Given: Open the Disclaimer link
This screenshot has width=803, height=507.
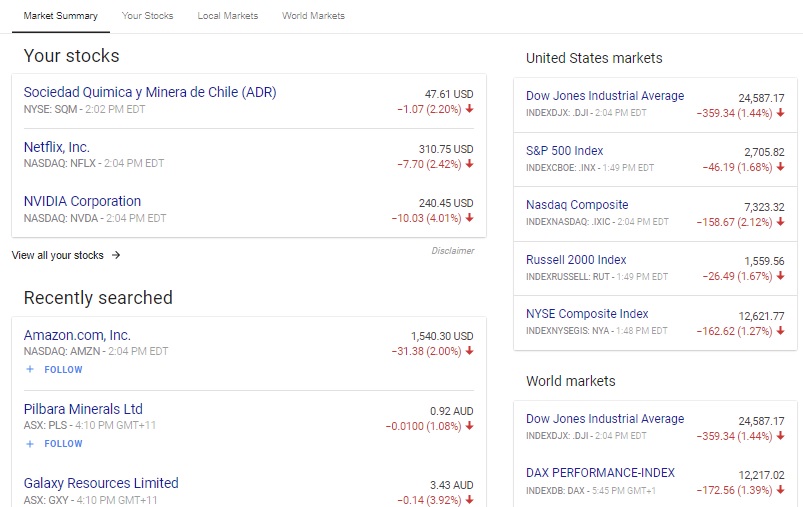Looking at the screenshot, I should coord(453,250).
